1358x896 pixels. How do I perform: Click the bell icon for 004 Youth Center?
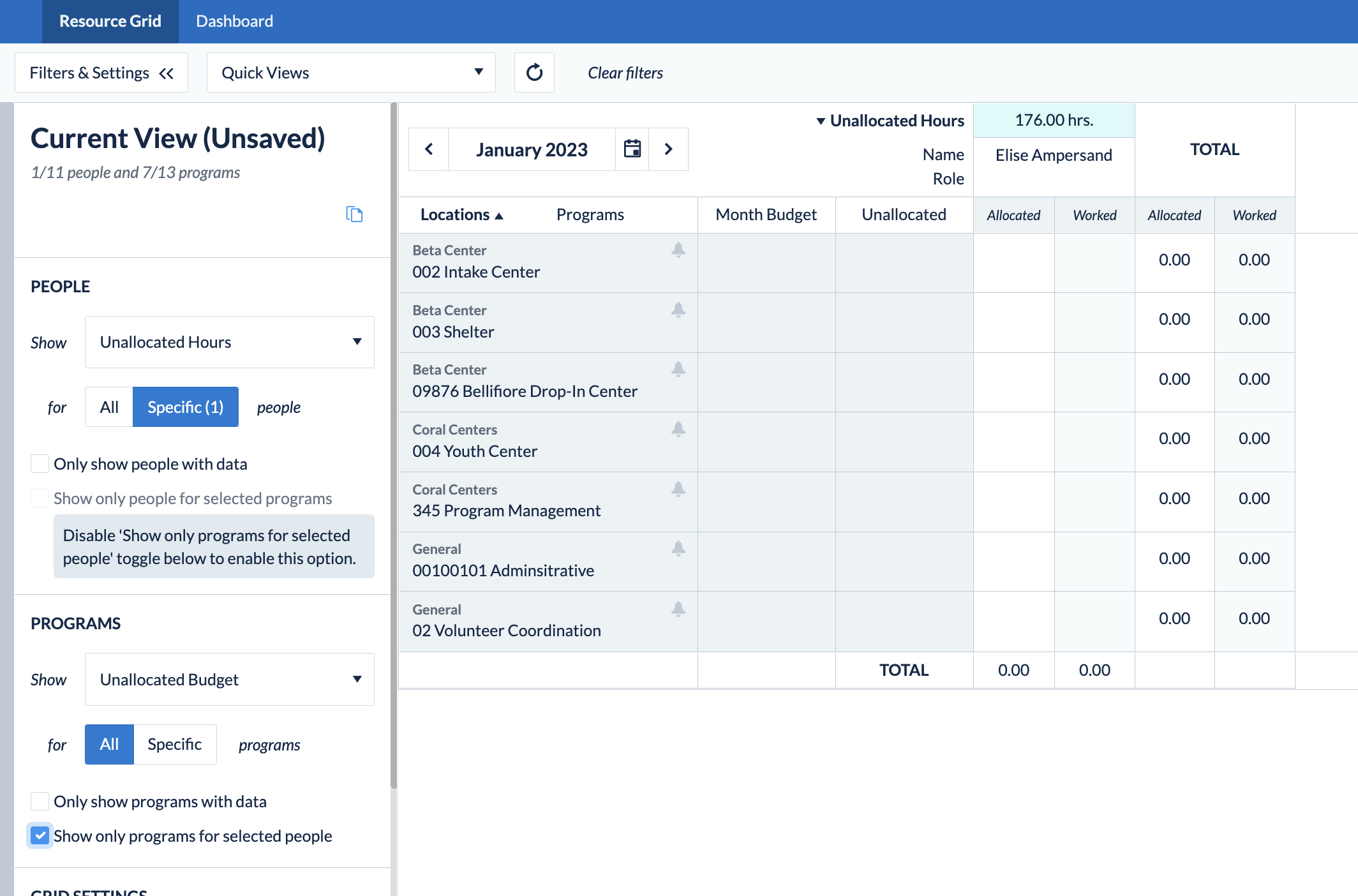678,429
